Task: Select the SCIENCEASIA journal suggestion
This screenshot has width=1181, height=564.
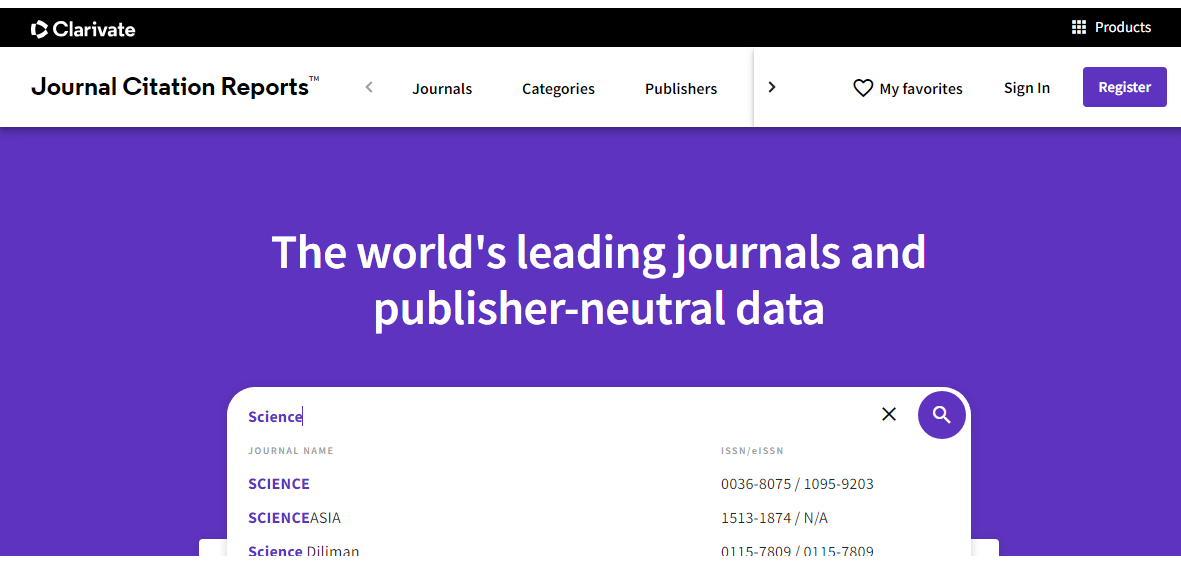Action: pos(294,518)
